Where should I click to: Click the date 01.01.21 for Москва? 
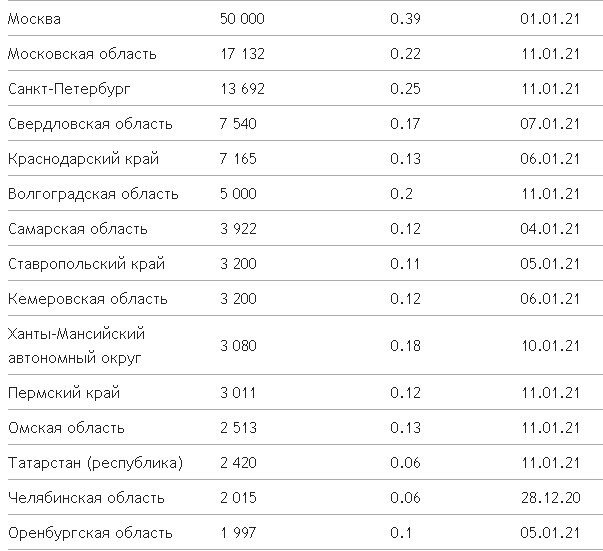(x=550, y=19)
